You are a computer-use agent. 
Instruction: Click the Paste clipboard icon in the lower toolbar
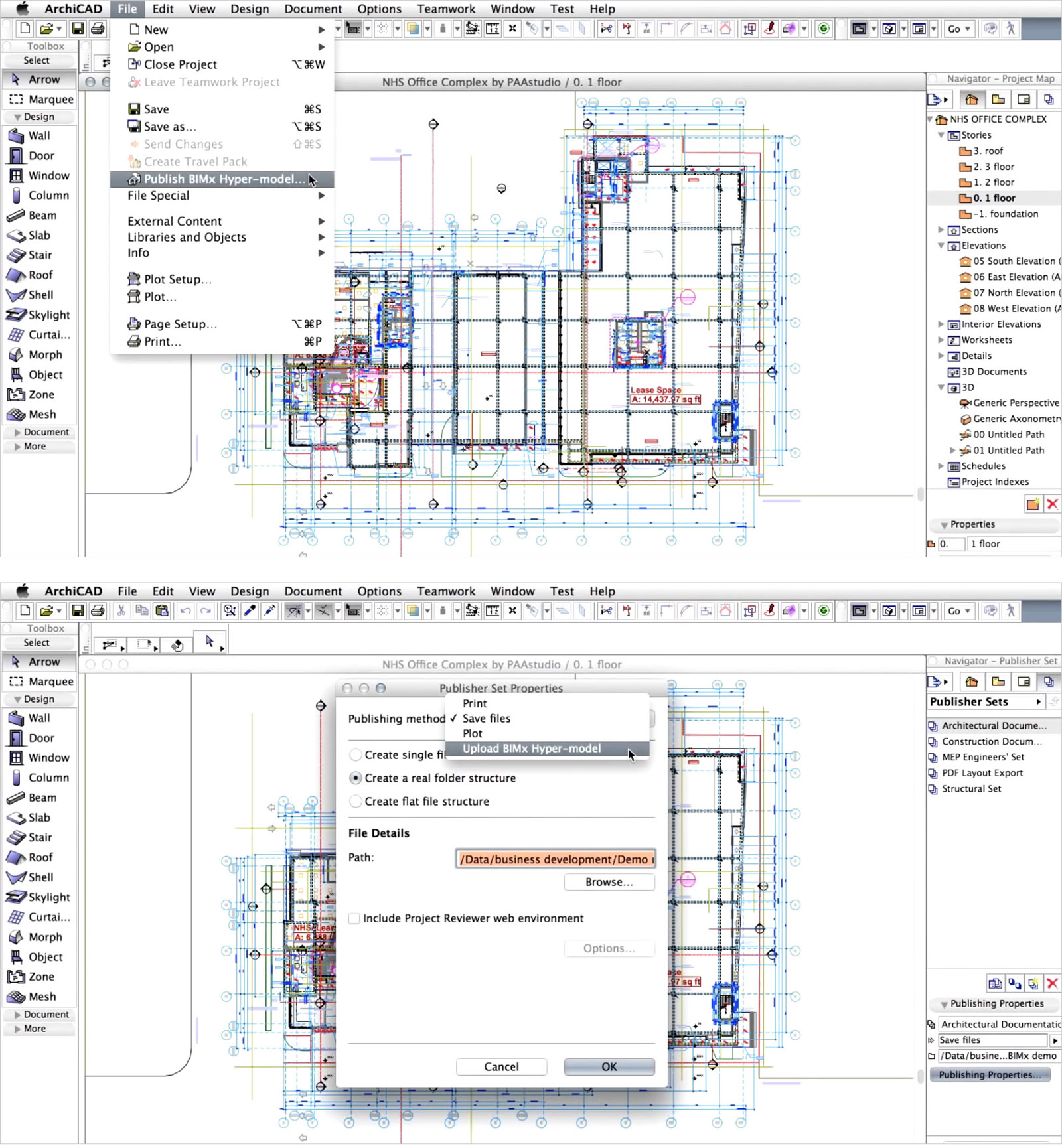pyautogui.click(x=161, y=610)
